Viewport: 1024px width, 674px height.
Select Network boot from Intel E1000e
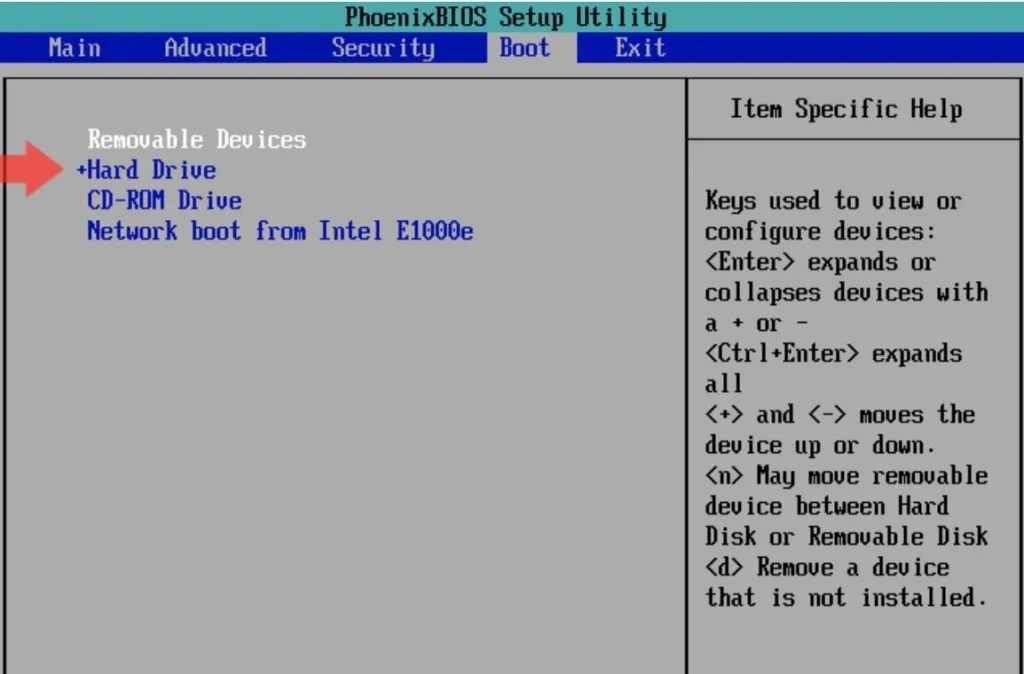(x=281, y=231)
